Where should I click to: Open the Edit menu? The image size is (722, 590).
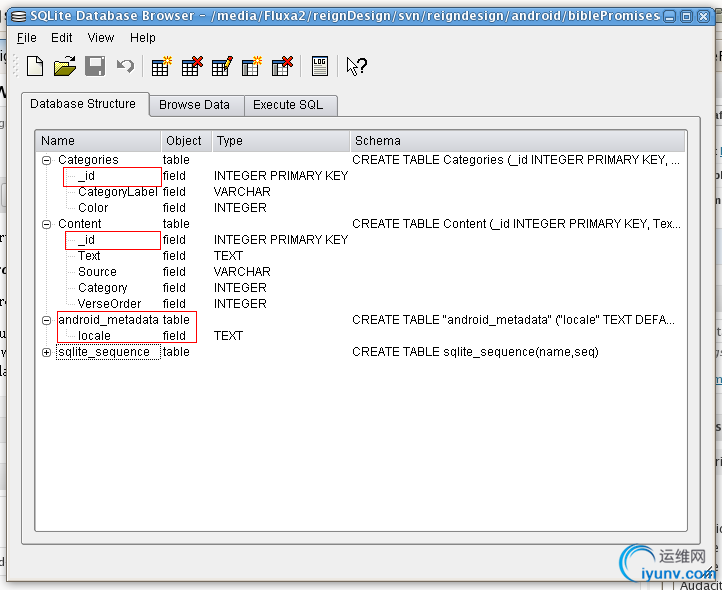point(62,38)
